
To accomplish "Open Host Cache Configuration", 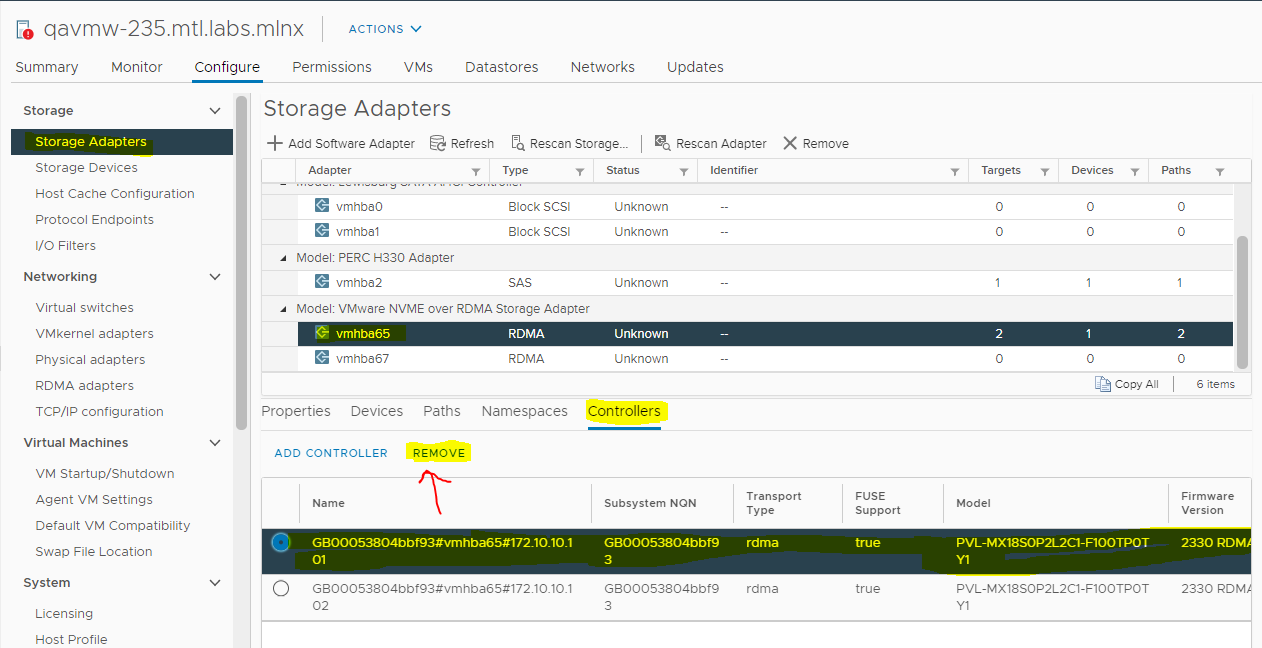I will click(115, 193).
